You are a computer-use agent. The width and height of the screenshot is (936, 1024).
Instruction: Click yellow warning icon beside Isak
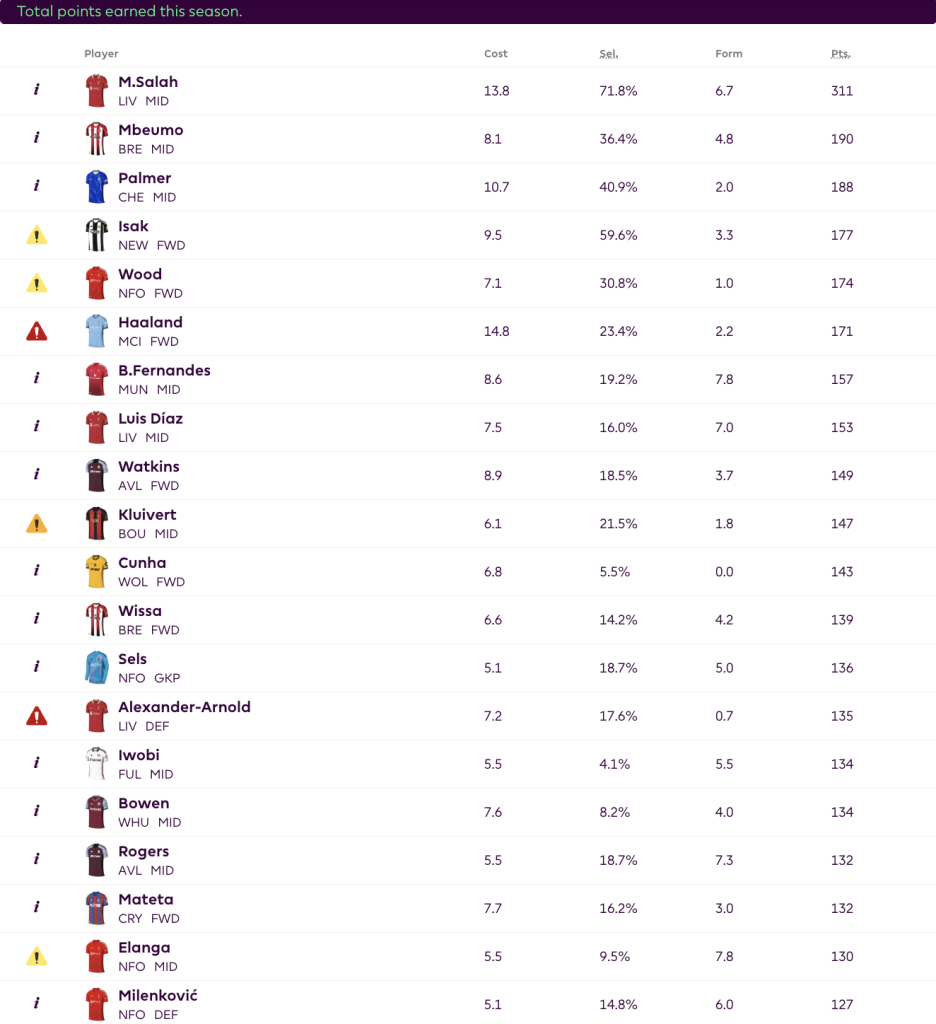(37, 235)
